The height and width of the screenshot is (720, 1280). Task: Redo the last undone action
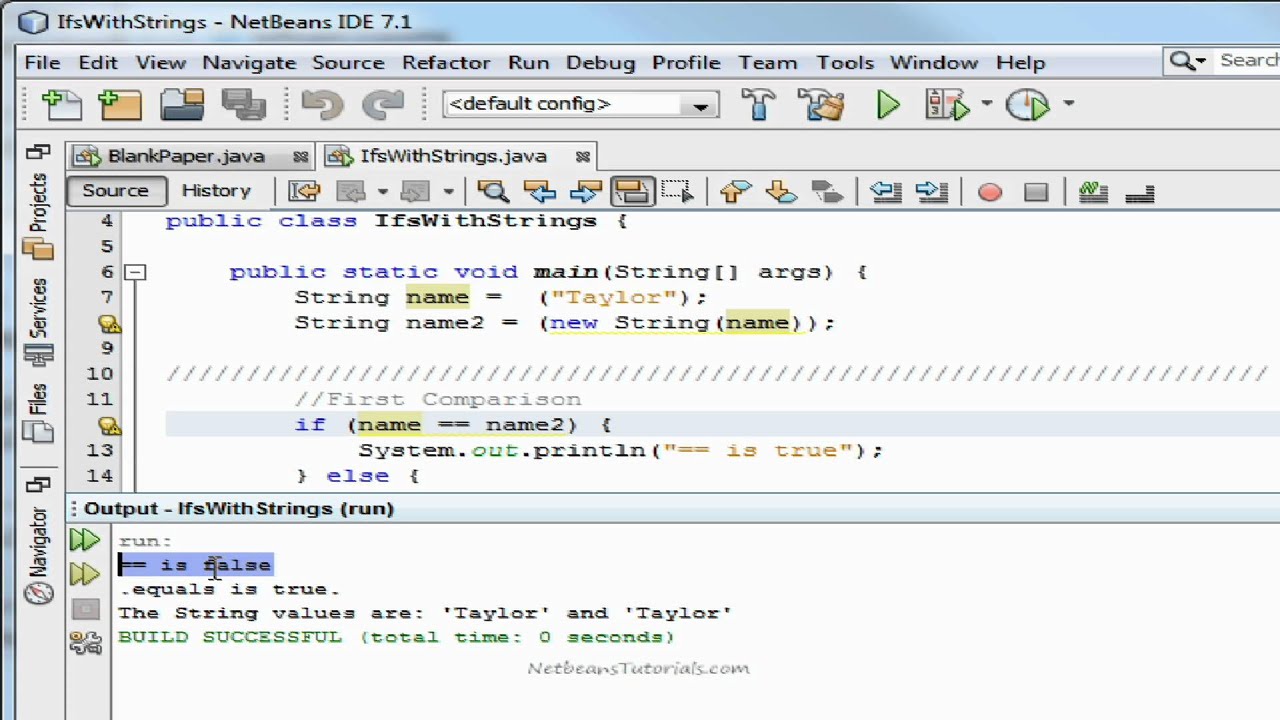point(382,104)
